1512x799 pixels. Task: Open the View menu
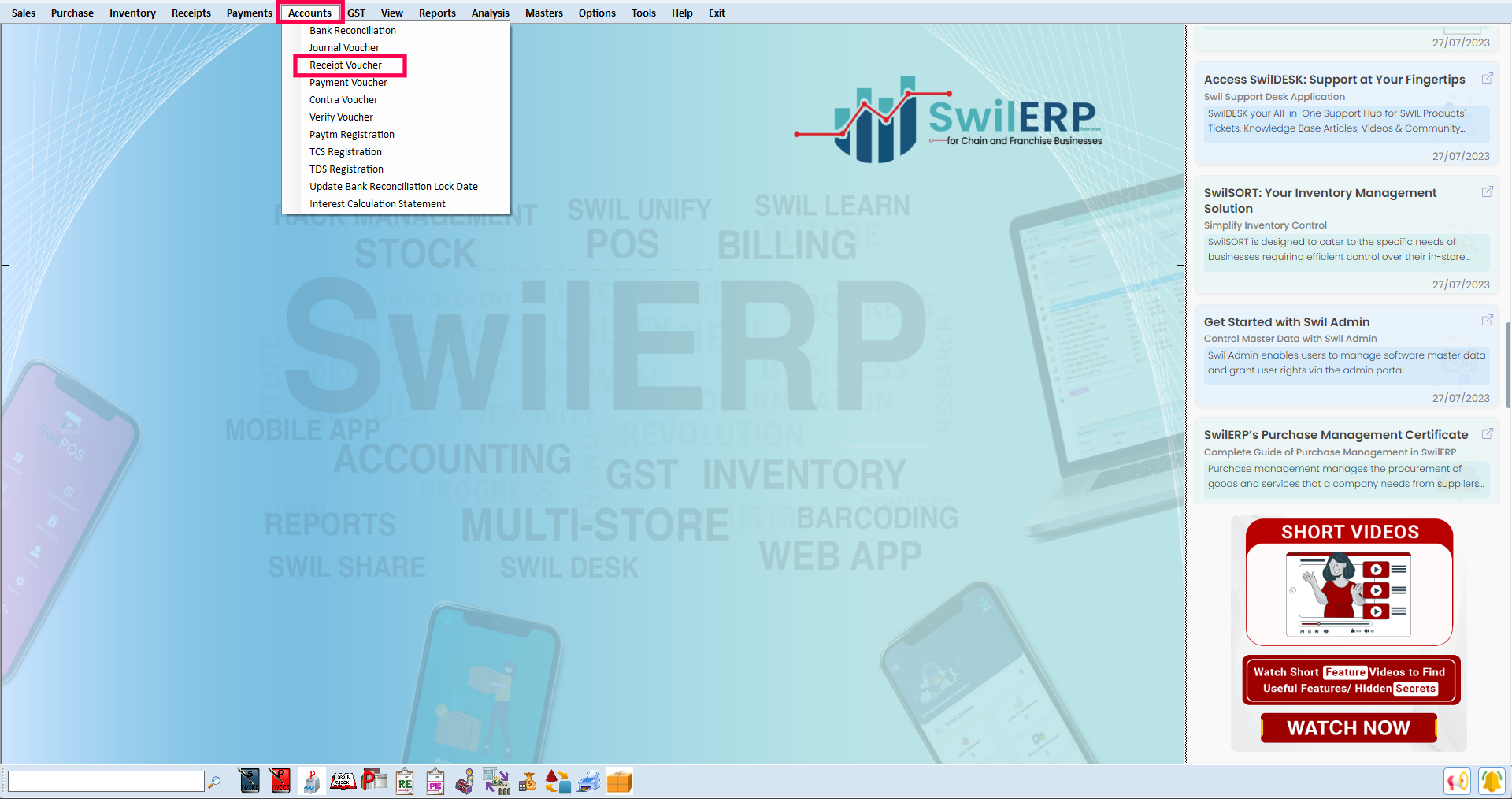tap(392, 13)
